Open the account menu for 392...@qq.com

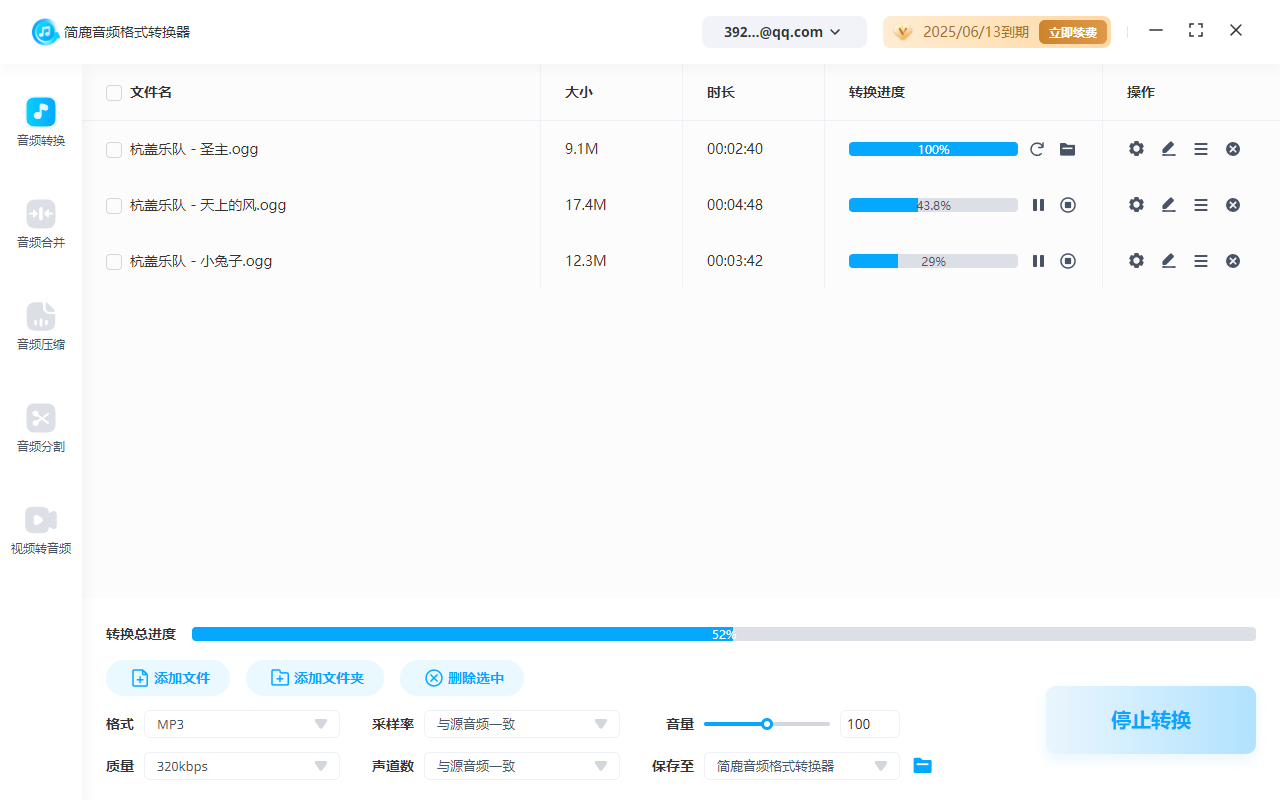click(x=784, y=31)
